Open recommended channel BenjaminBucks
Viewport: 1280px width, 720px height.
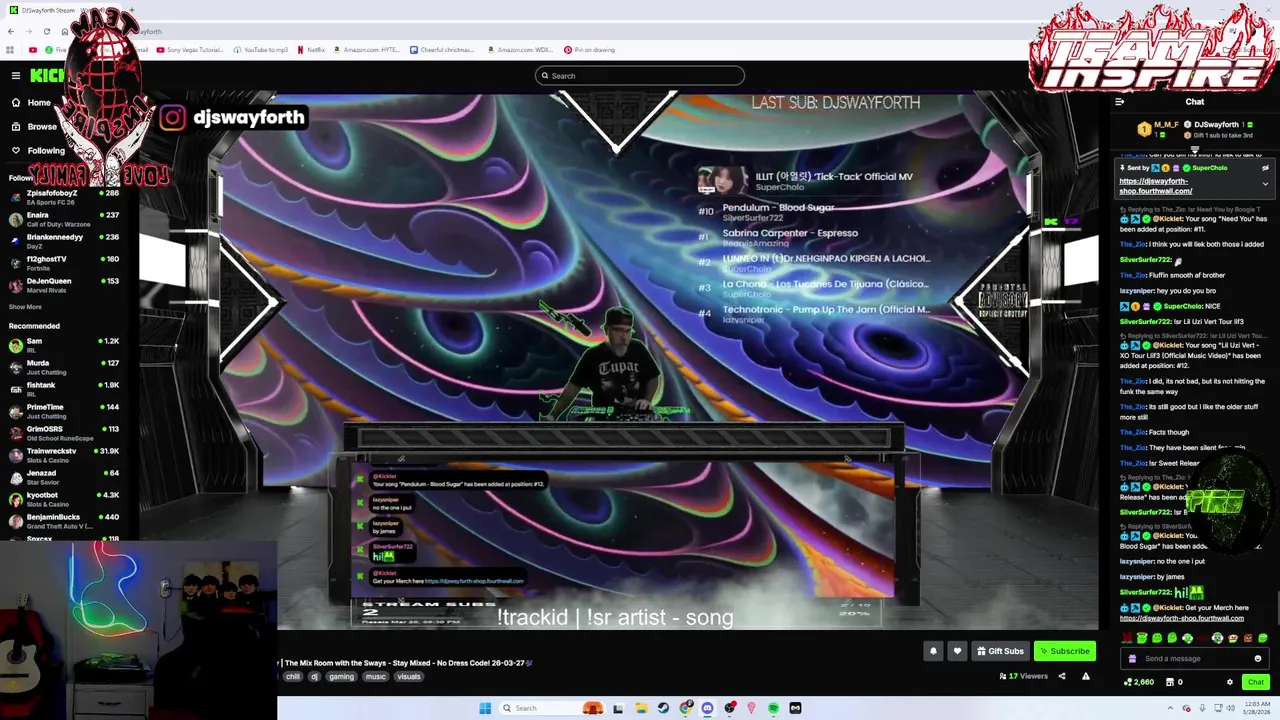(64, 520)
